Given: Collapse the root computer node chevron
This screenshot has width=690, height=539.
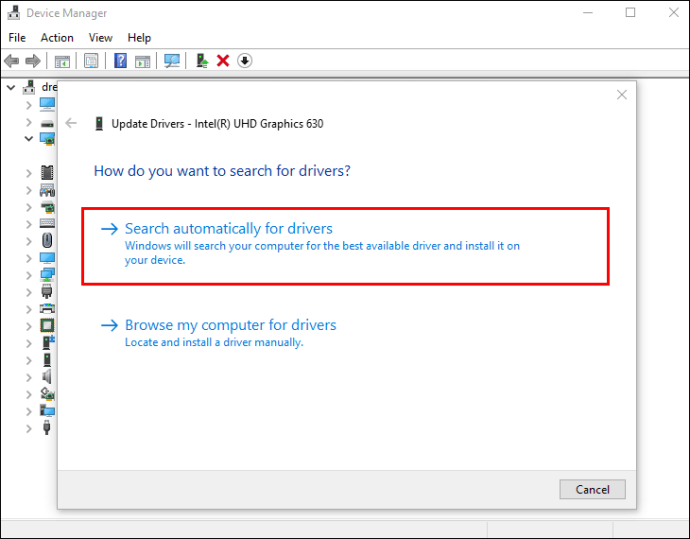Looking at the screenshot, I should [11, 88].
